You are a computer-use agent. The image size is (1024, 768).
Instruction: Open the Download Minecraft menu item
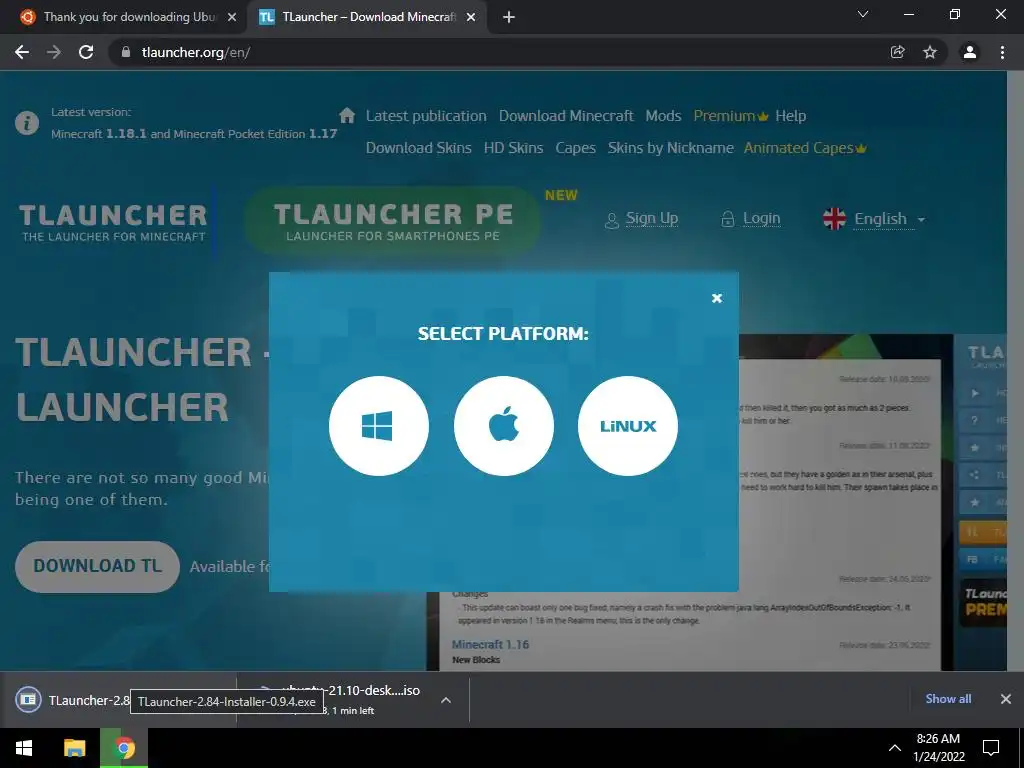point(566,116)
